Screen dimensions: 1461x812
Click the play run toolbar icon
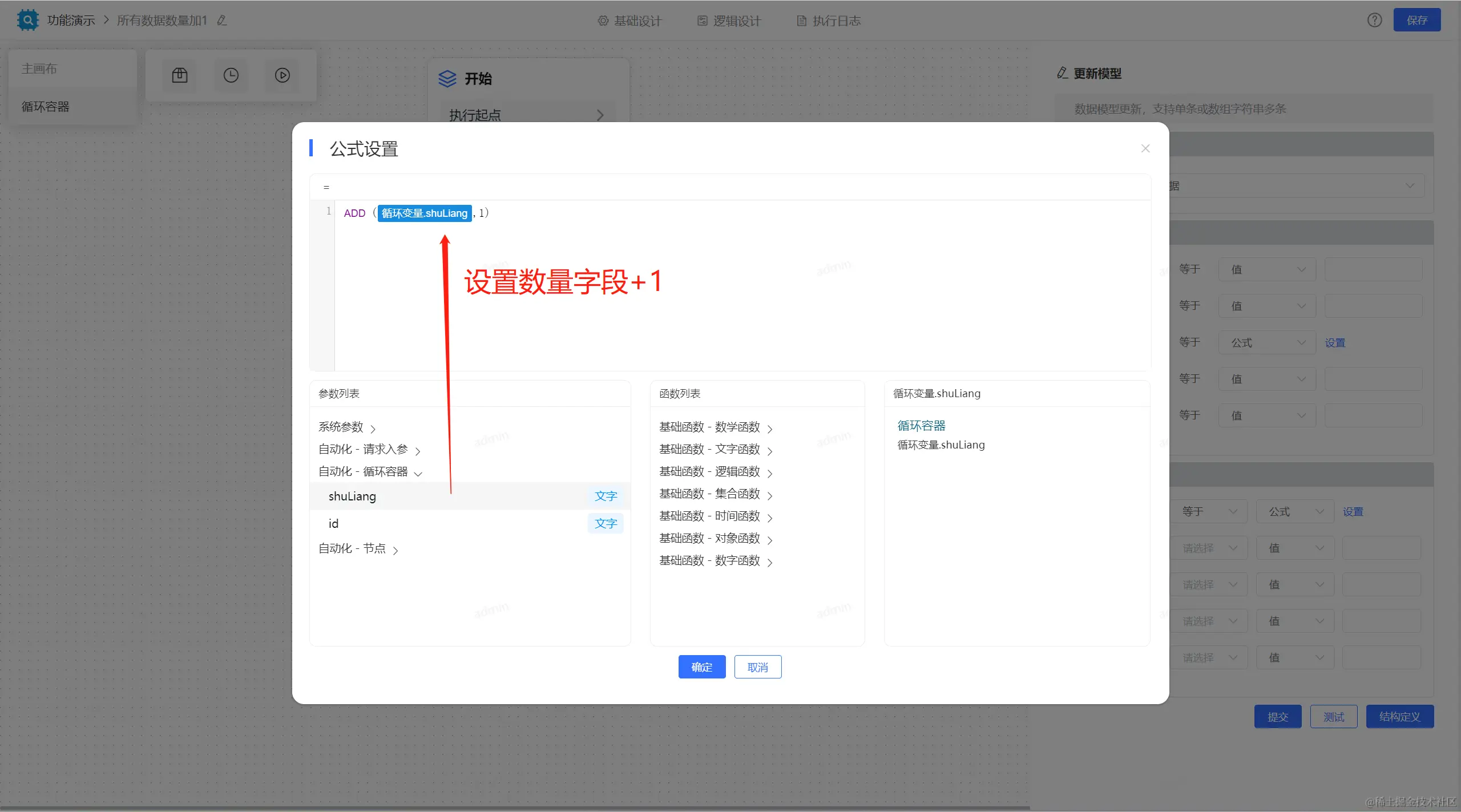click(282, 75)
